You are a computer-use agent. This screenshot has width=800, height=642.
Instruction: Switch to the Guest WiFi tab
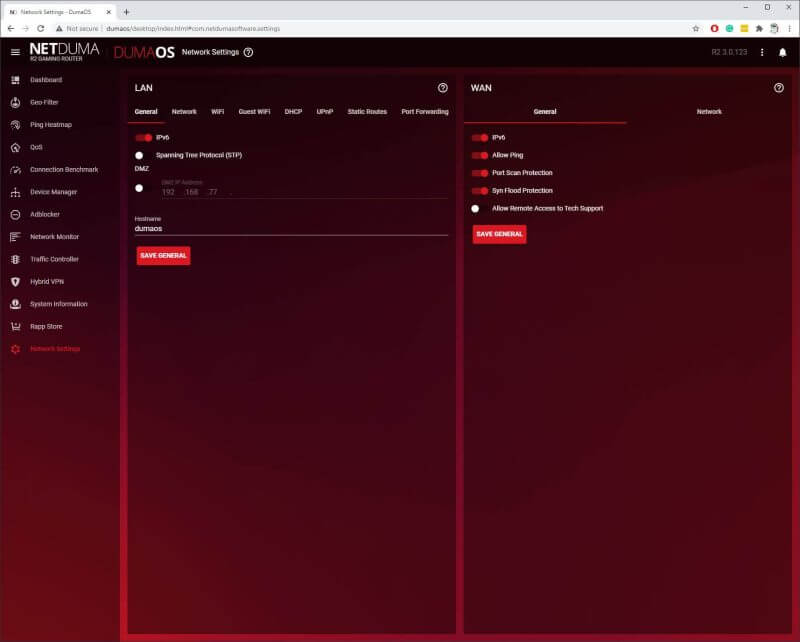(255, 112)
